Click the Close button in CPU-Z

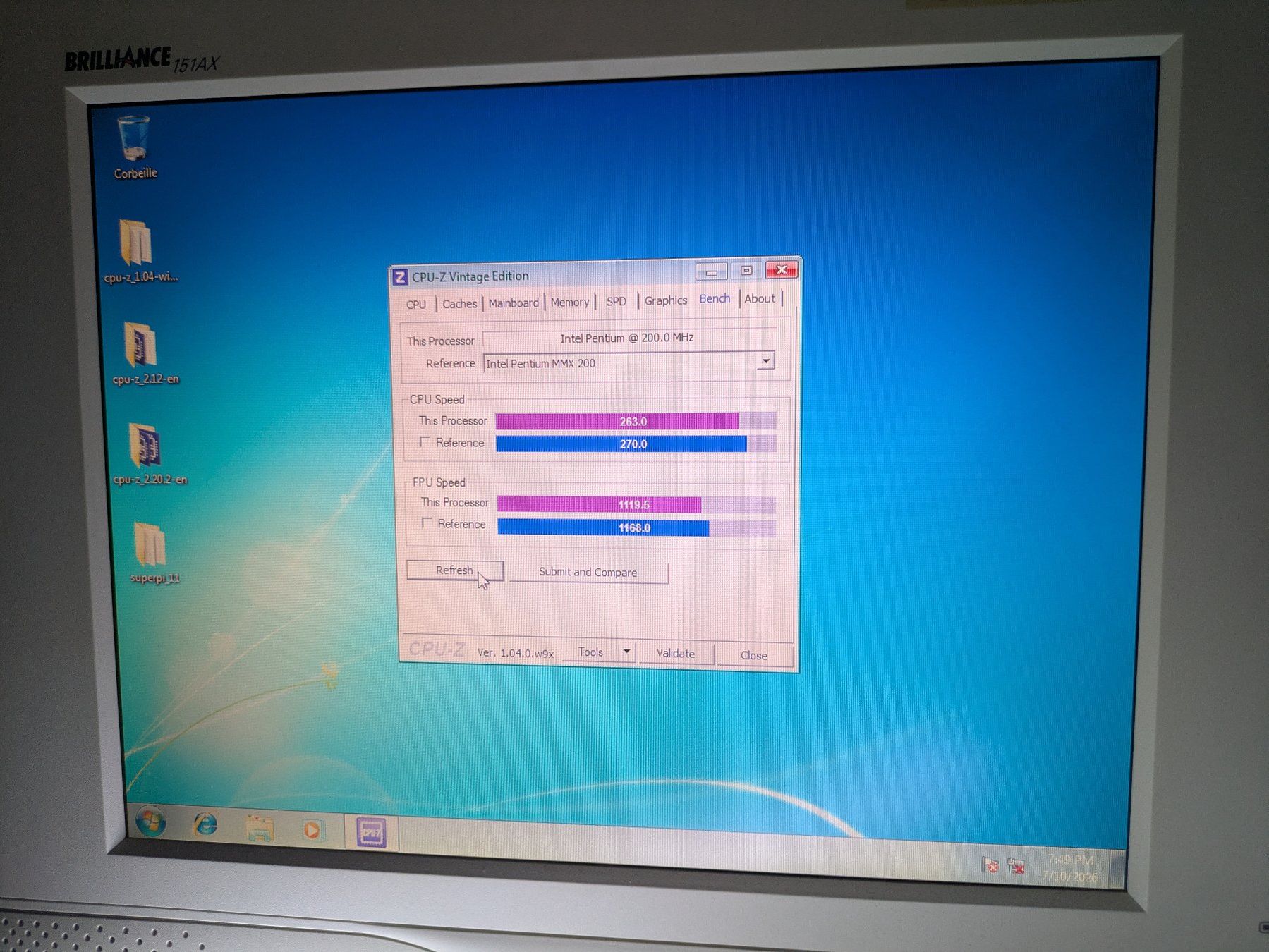tap(754, 655)
